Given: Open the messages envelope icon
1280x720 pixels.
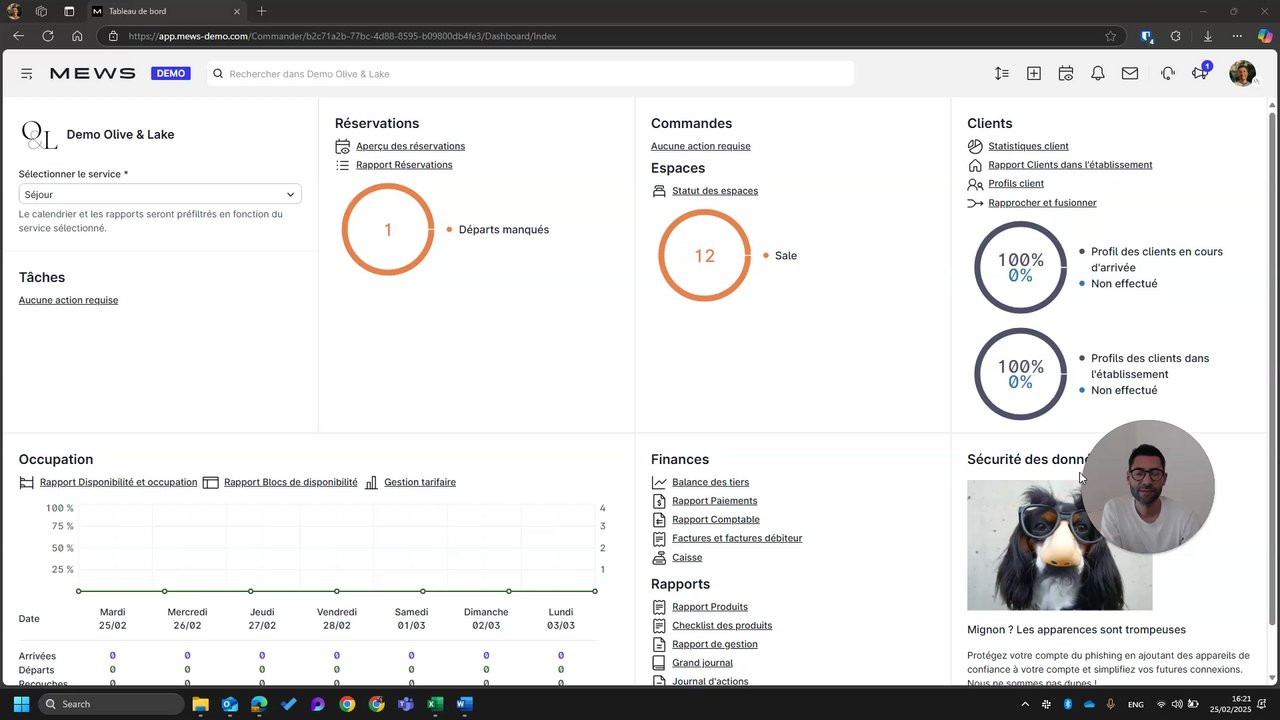Looking at the screenshot, I should coord(1130,74).
